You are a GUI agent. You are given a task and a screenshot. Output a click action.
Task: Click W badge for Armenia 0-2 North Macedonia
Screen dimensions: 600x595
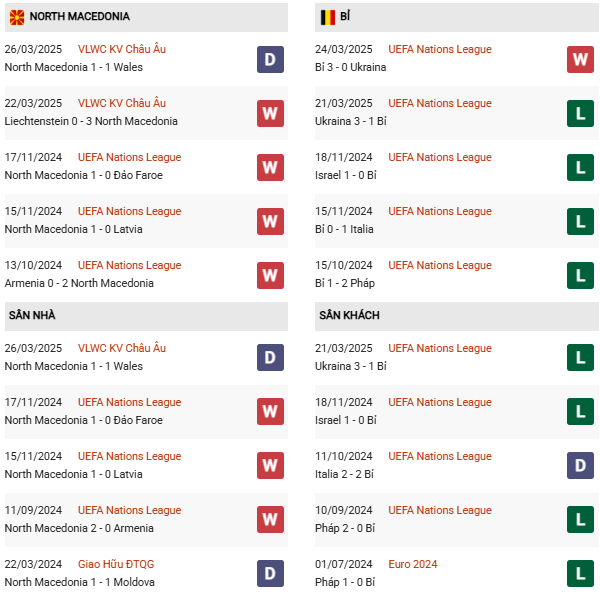(x=270, y=275)
